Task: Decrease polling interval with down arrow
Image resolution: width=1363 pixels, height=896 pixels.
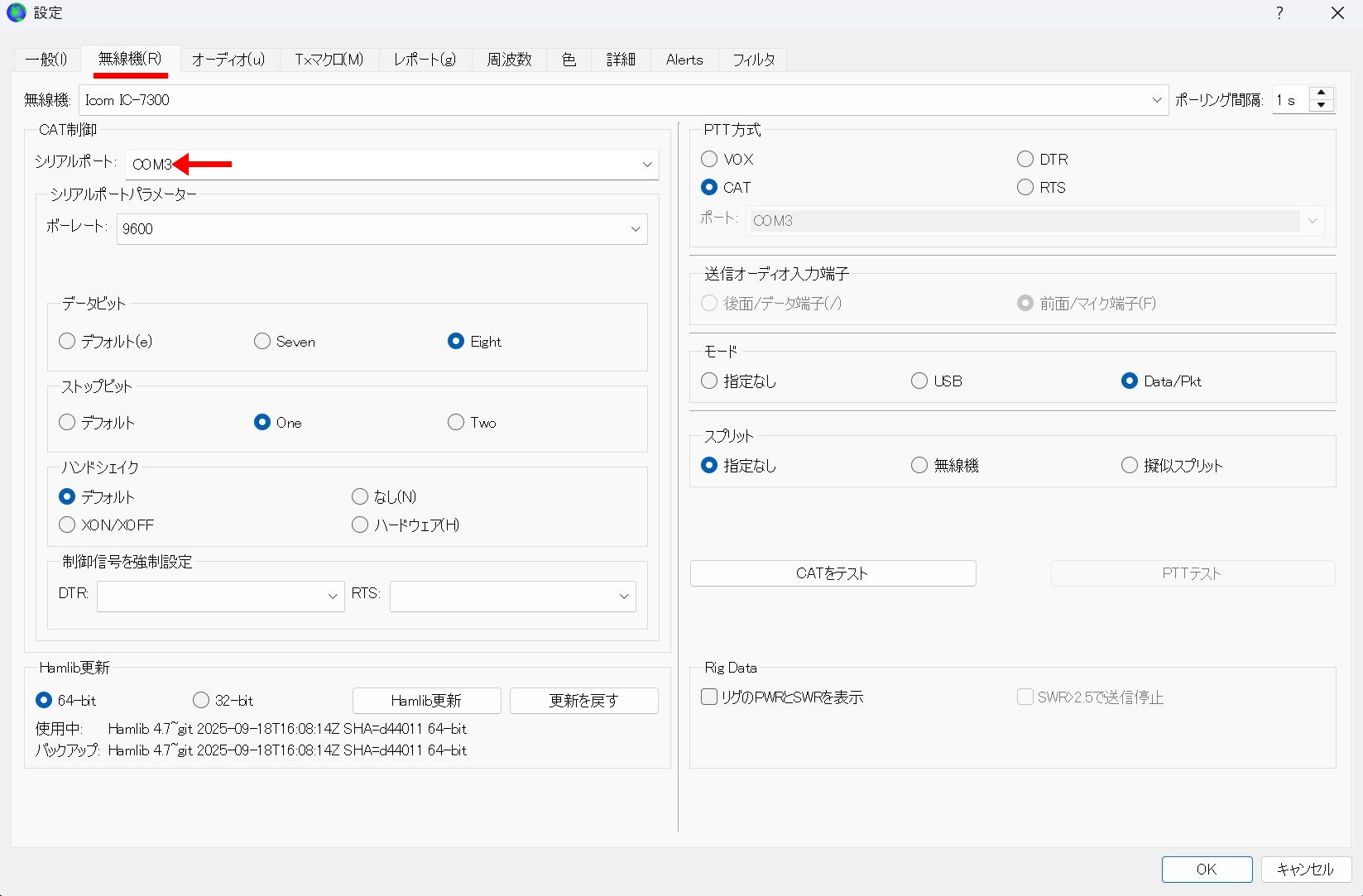Action: pos(1322,106)
